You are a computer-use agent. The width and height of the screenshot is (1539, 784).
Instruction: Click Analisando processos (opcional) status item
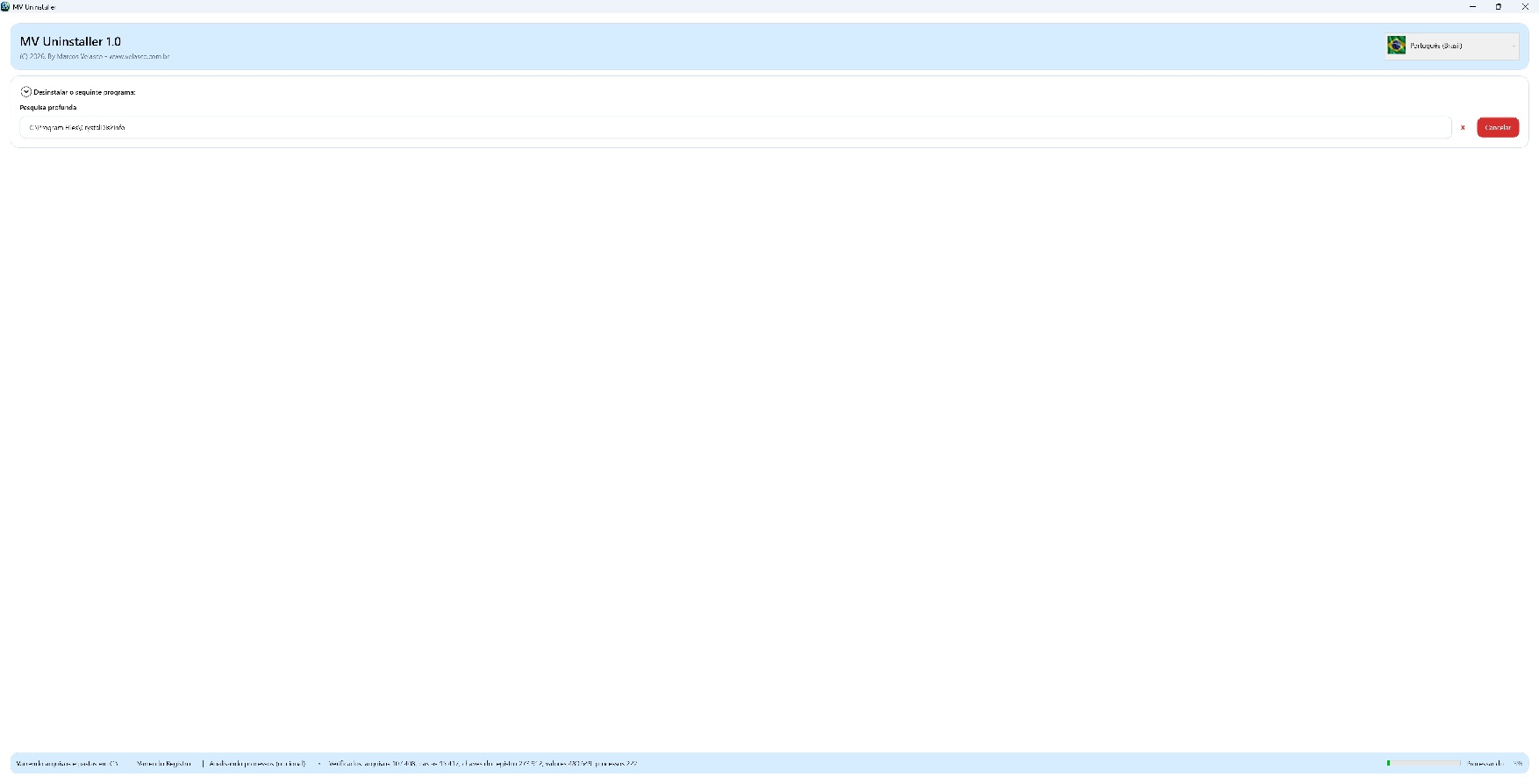pyautogui.click(x=257, y=764)
